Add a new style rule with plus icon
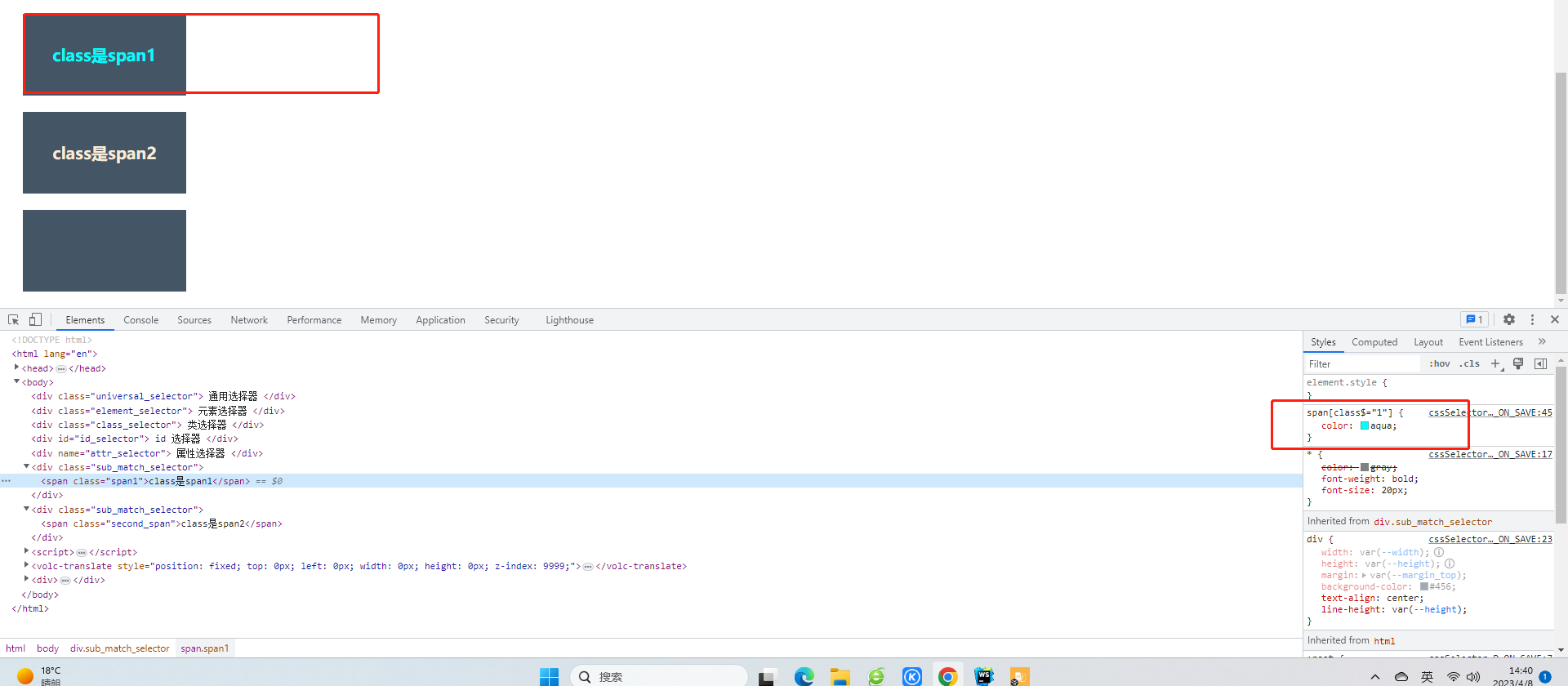 coord(1495,363)
